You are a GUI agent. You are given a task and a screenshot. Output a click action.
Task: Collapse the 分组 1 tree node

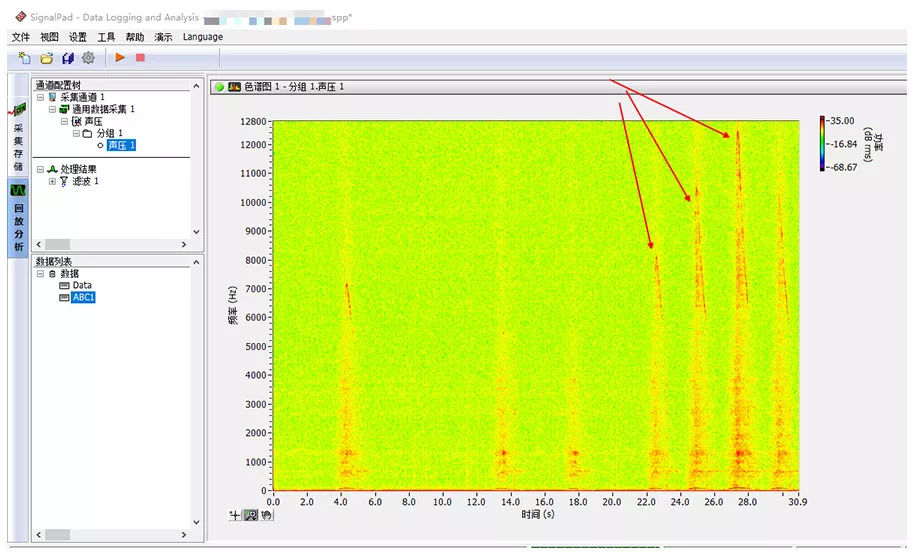pos(76,133)
